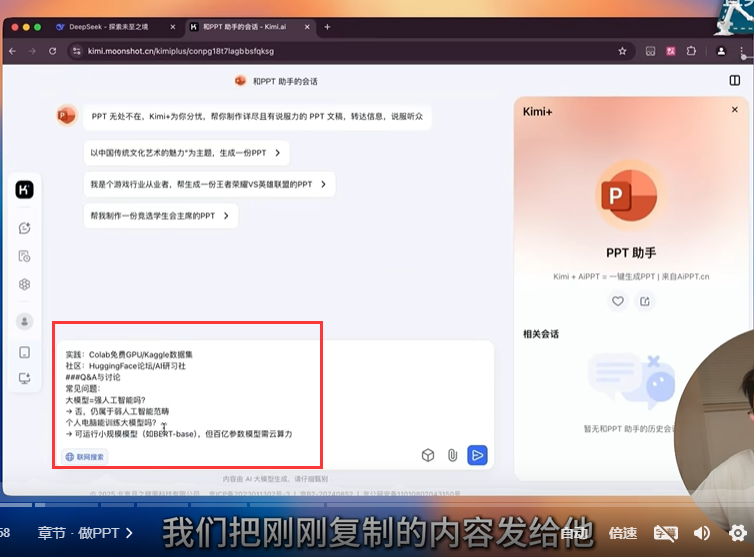Go back in browser history
Screen dimensions: 754x557
(x=13, y=51)
